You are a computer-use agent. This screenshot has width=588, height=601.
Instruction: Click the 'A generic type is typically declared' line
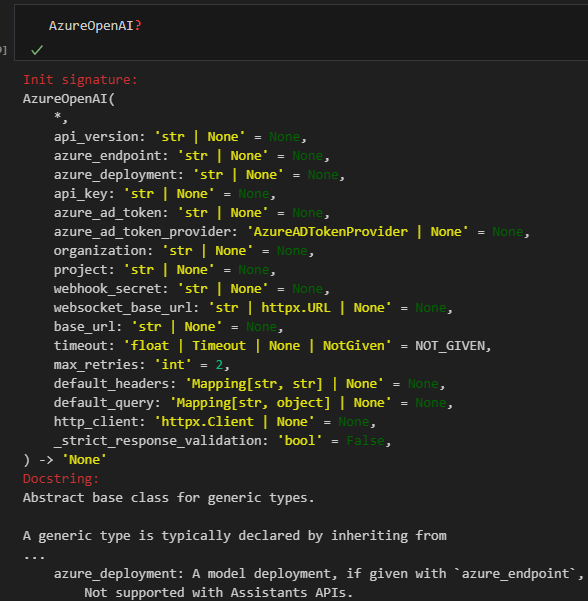tap(235, 536)
